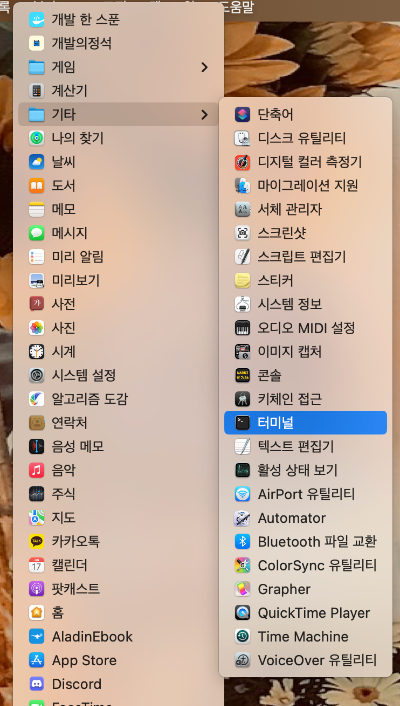
Task: Click the AirPort 유틸리티 icon
Action: [x=242, y=494]
